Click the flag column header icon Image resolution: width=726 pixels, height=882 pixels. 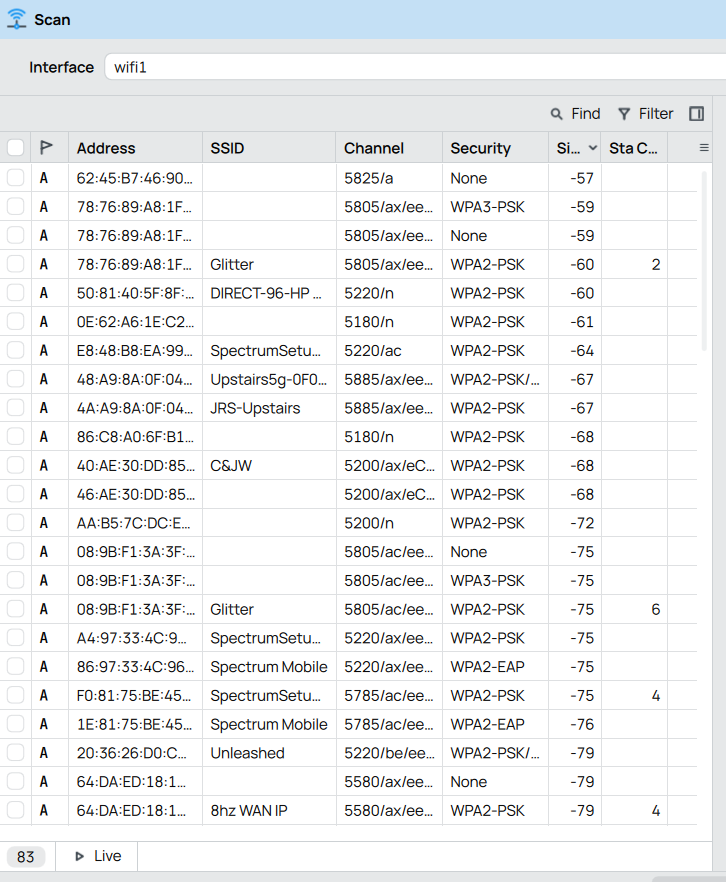[46, 148]
